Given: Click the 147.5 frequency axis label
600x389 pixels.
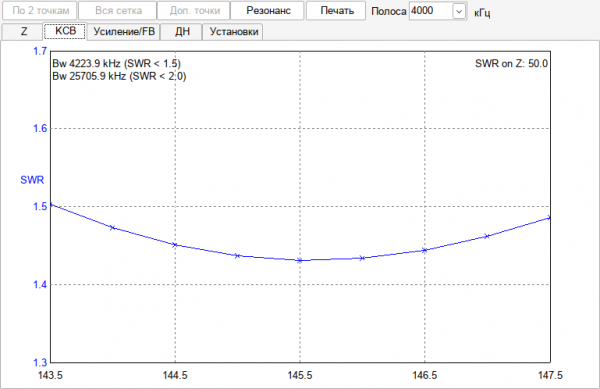Looking at the screenshot, I should (550, 375).
